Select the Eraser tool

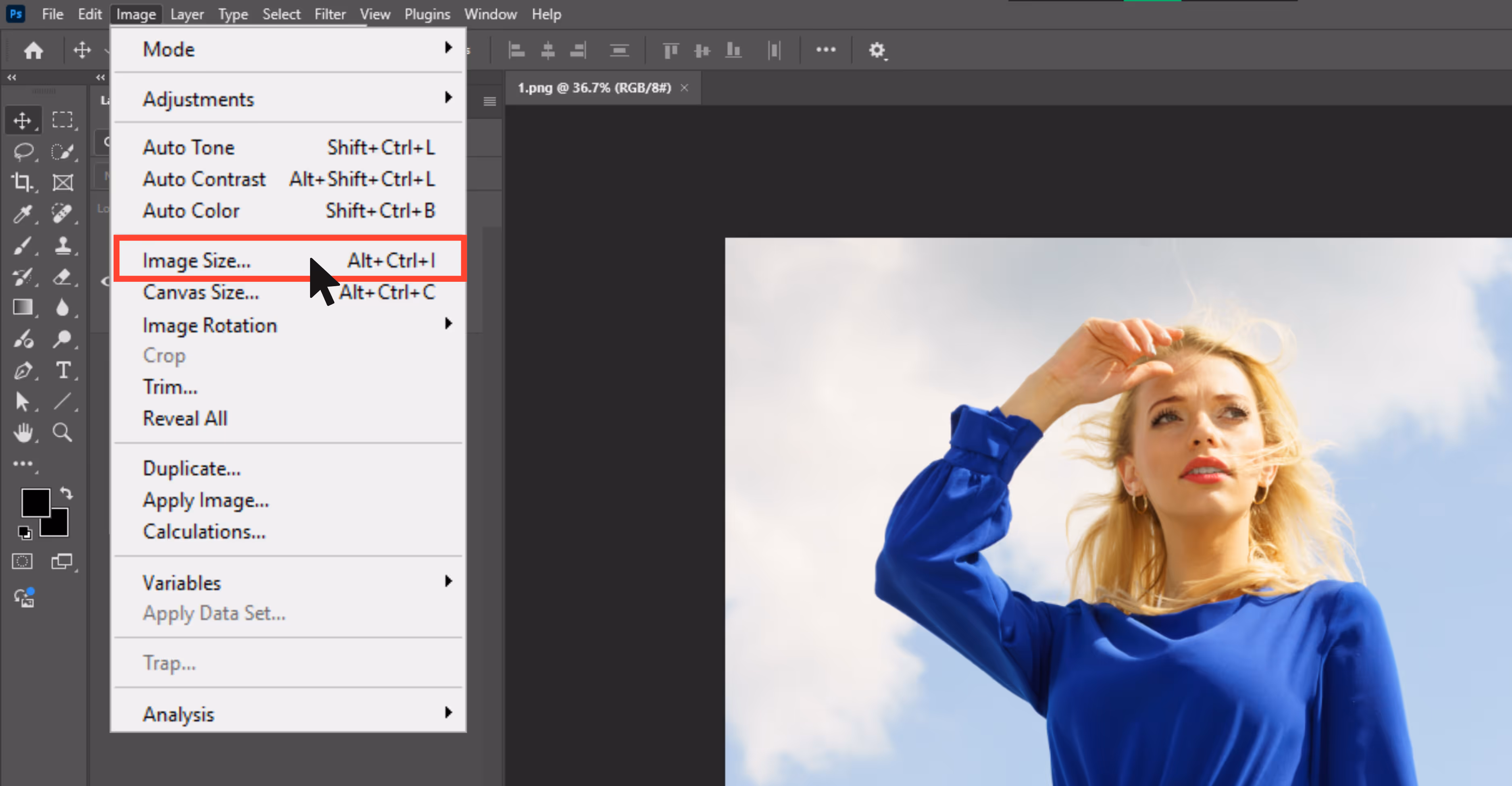[x=62, y=276]
